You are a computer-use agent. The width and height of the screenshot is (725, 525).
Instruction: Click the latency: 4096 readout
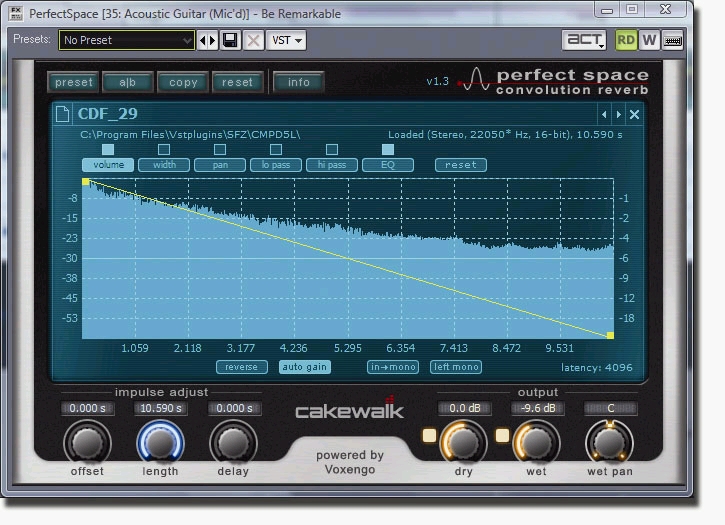[596, 368]
